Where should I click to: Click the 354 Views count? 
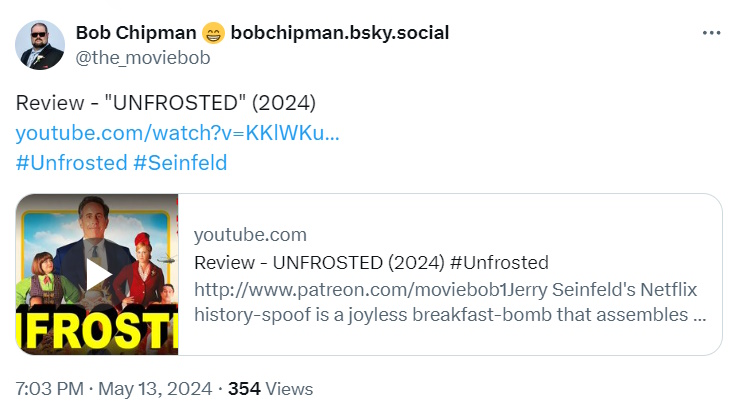tap(270, 389)
